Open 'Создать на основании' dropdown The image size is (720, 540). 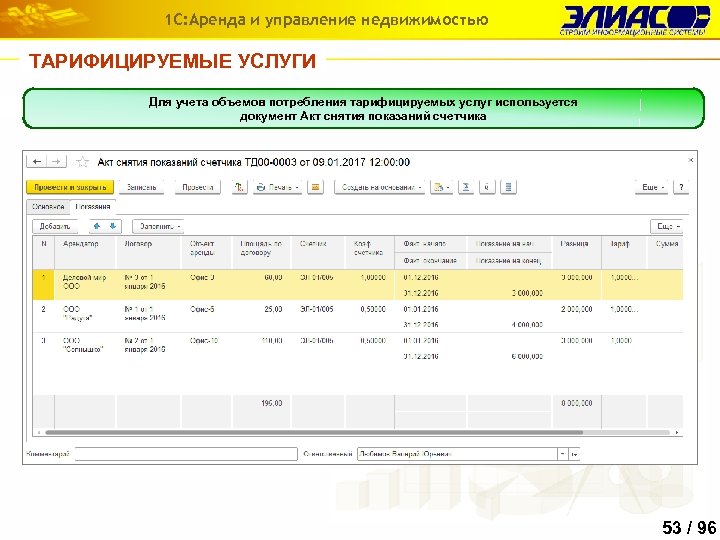click(x=380, y=187)
